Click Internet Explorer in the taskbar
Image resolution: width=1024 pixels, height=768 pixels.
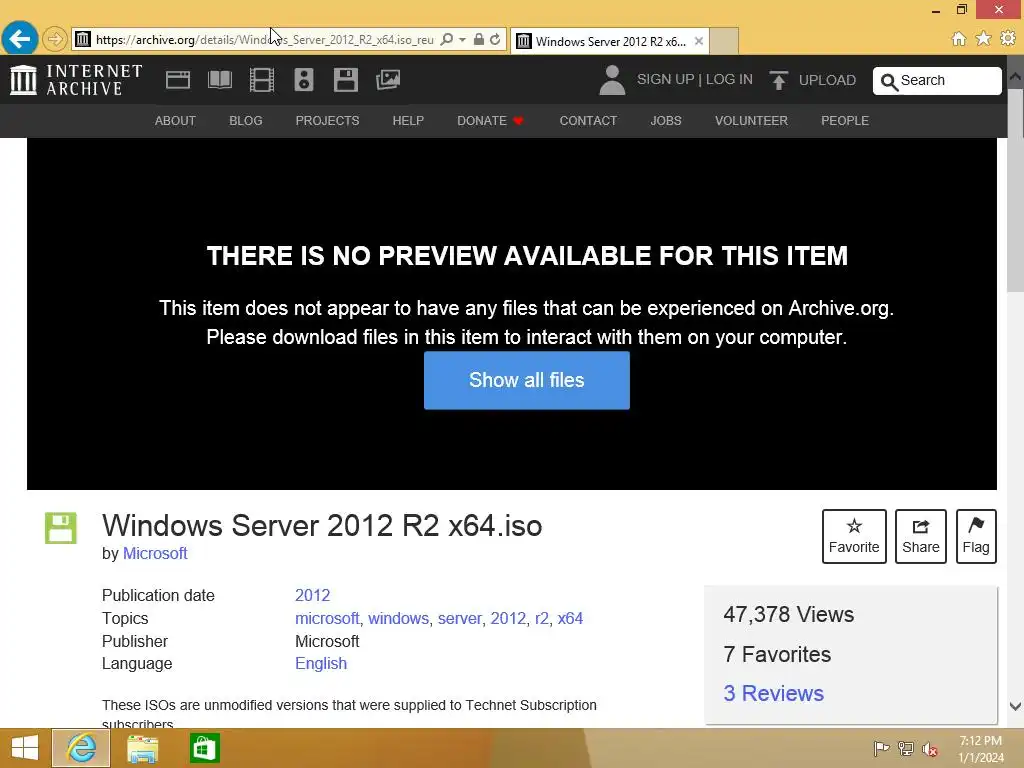coord(81,748)
